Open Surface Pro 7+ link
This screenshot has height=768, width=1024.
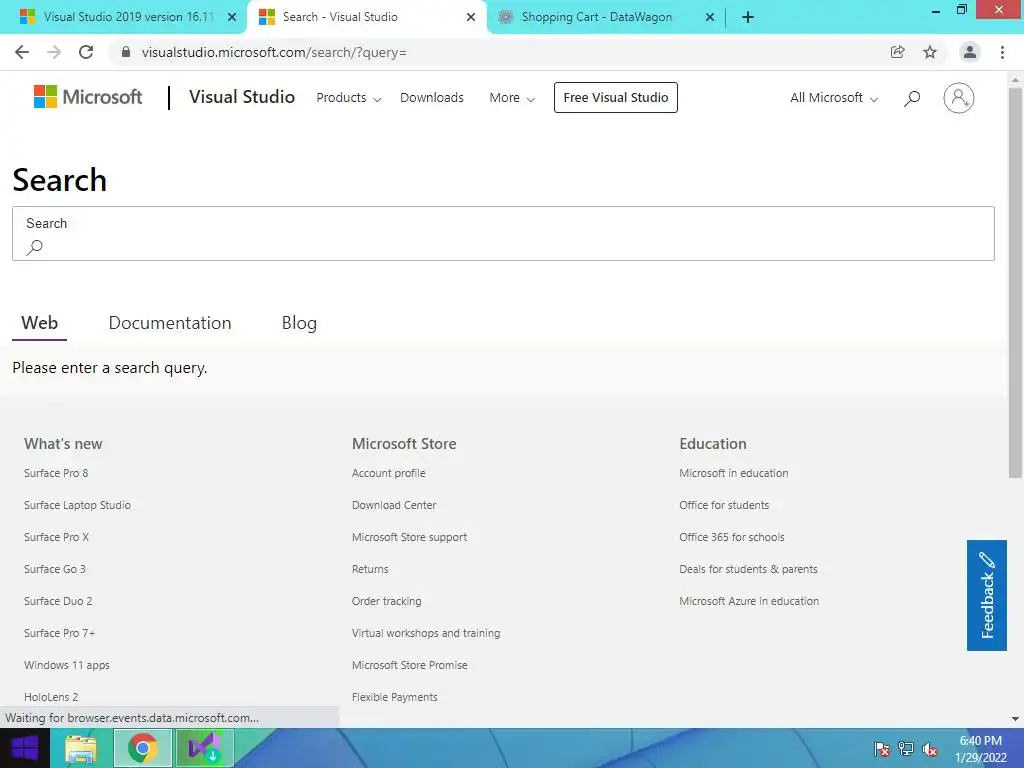click(60, 633)
